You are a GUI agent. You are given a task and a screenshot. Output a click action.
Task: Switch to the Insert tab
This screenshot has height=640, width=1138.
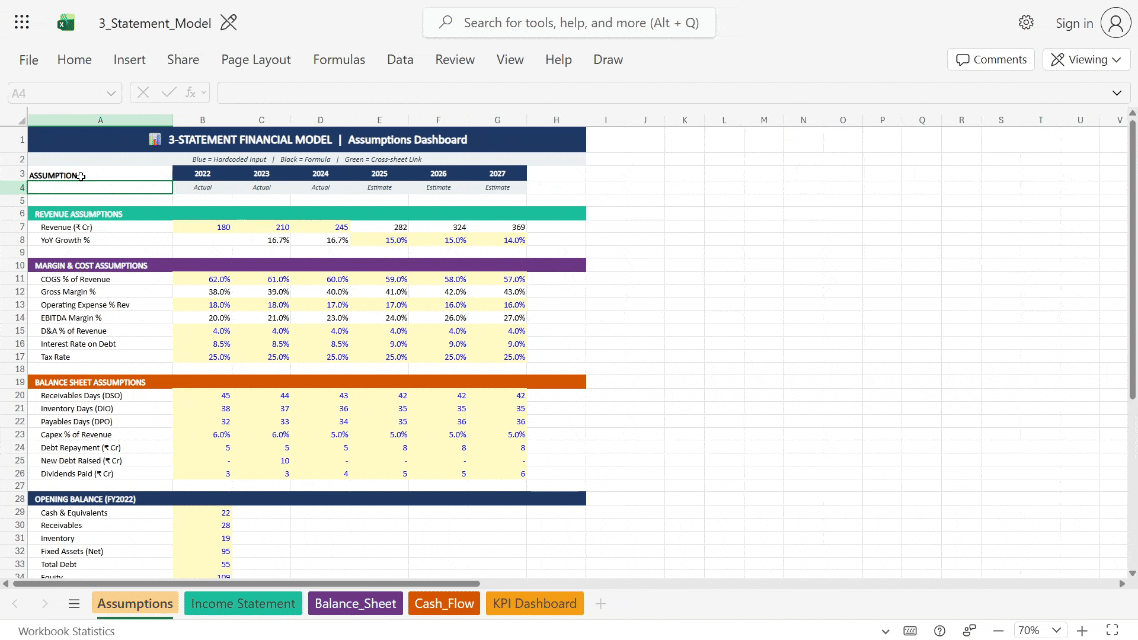pyautogui.click(x=129, y=60)
